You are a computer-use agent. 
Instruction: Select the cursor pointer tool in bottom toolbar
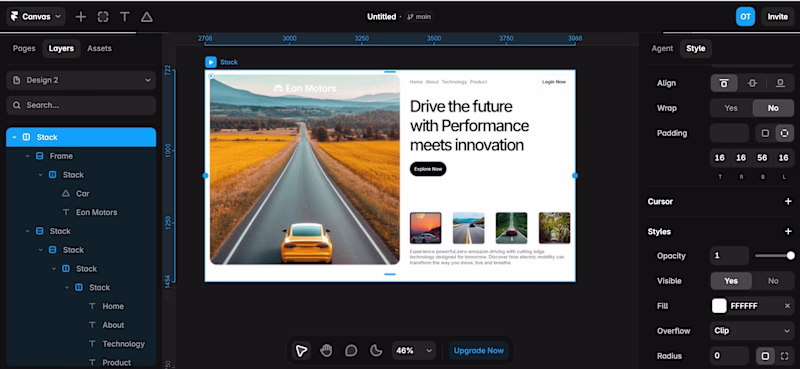coord(302,351)
